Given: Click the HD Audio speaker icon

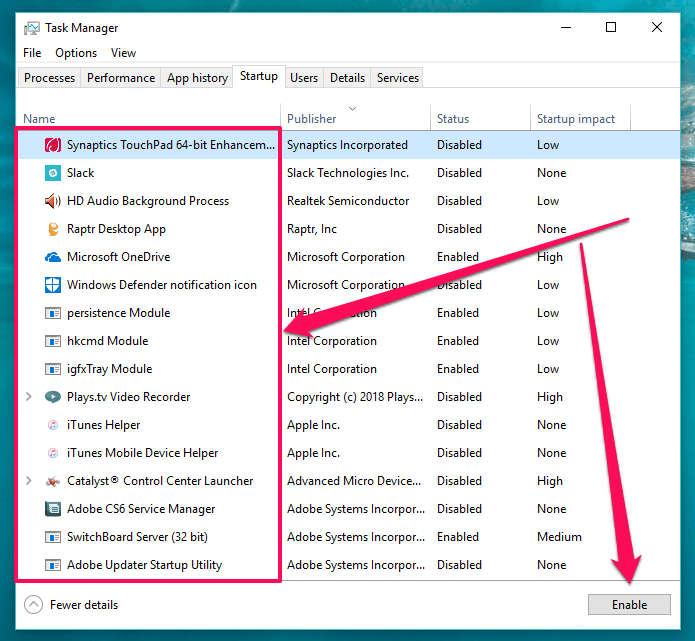Looking at the screenshot, I should tap(53, 201).
